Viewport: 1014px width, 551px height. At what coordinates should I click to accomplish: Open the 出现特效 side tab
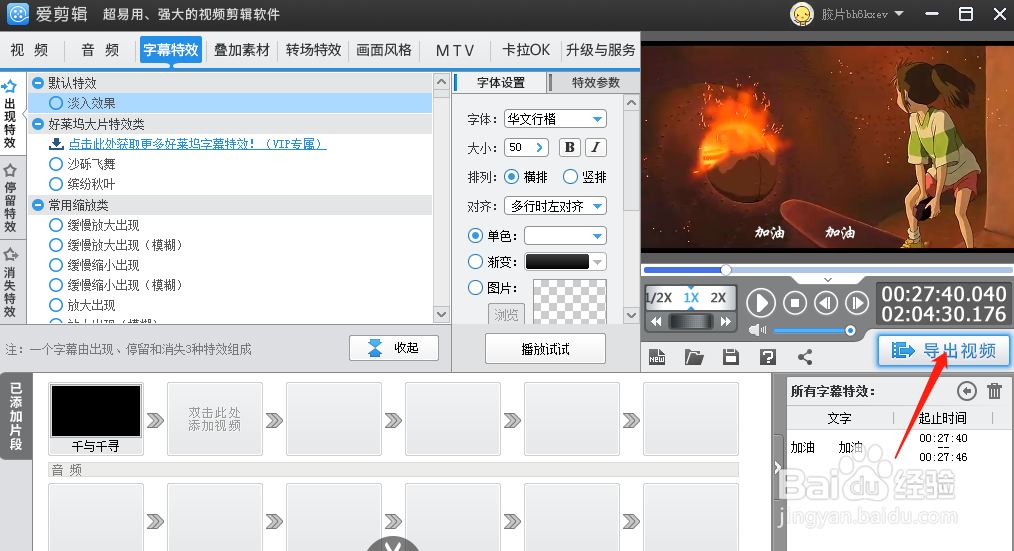(10, 114)
